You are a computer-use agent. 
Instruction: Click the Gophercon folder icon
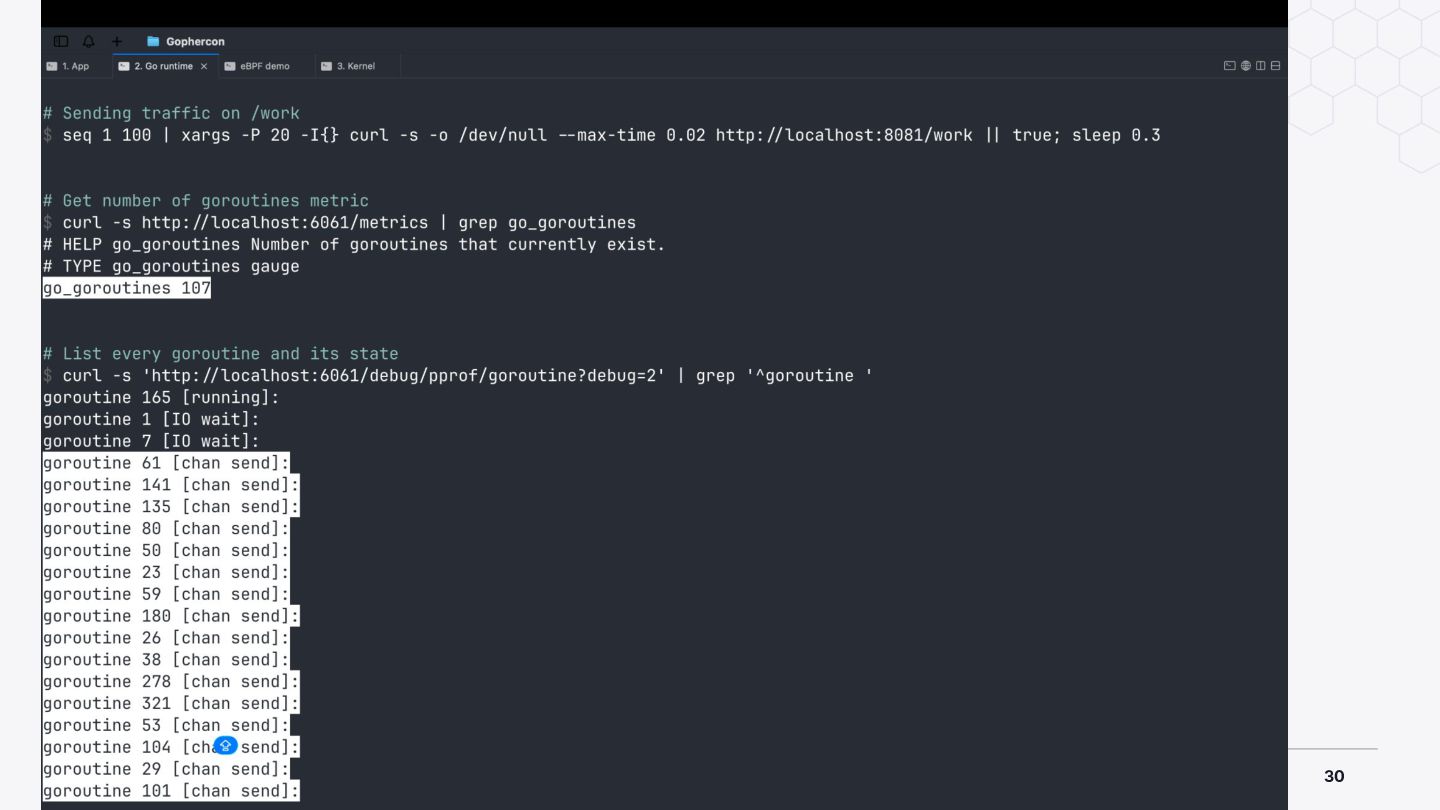[x=153, y=41]
